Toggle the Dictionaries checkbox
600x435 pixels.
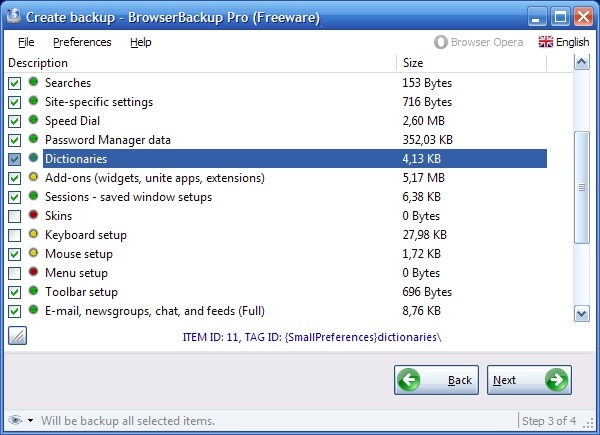(15, 159)
